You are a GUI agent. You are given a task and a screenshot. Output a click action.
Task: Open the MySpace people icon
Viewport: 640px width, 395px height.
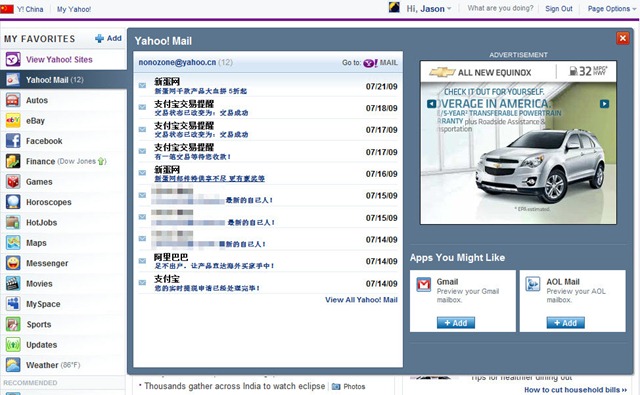[x=13, y=304]
